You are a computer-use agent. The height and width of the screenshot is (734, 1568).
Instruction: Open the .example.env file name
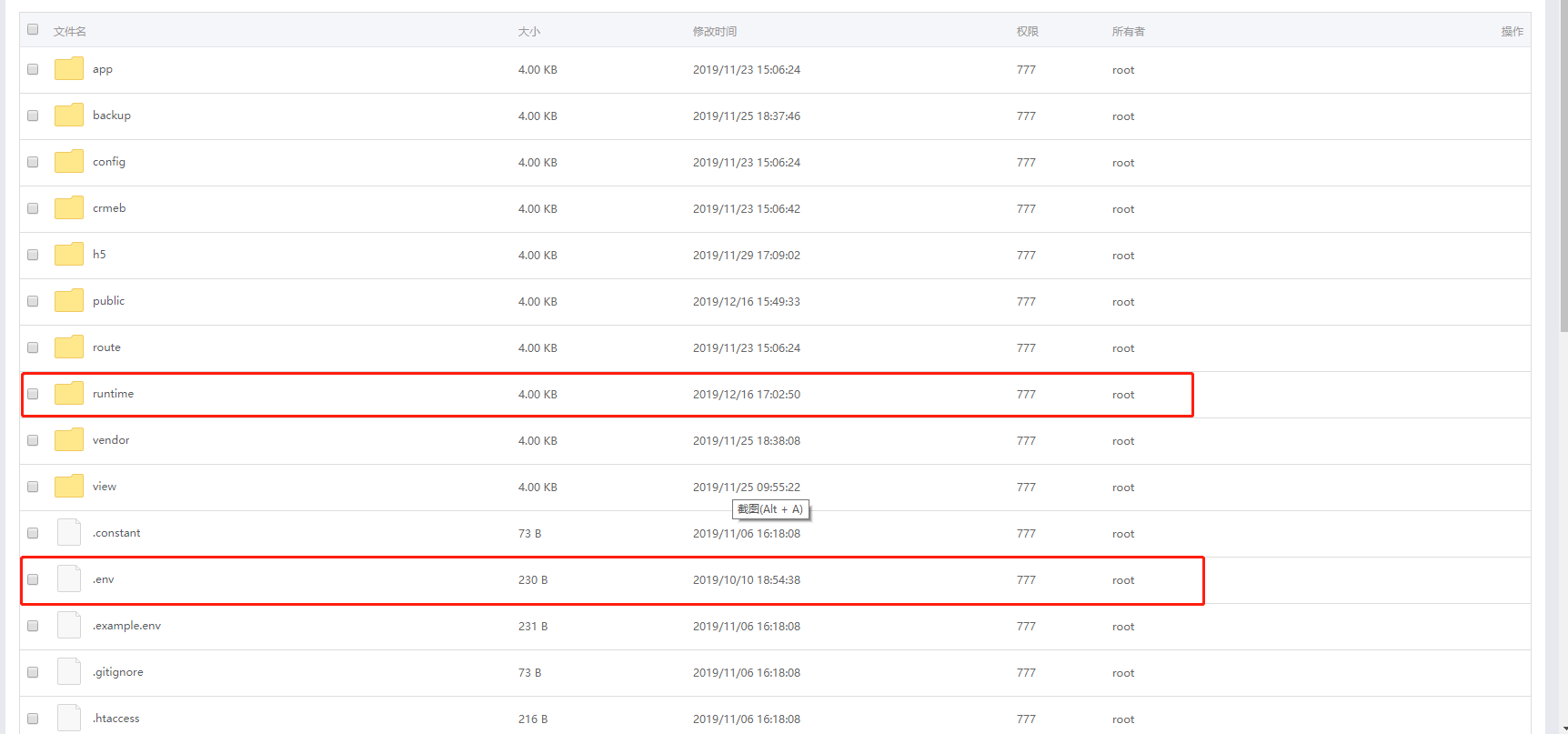tap(126, 626)
